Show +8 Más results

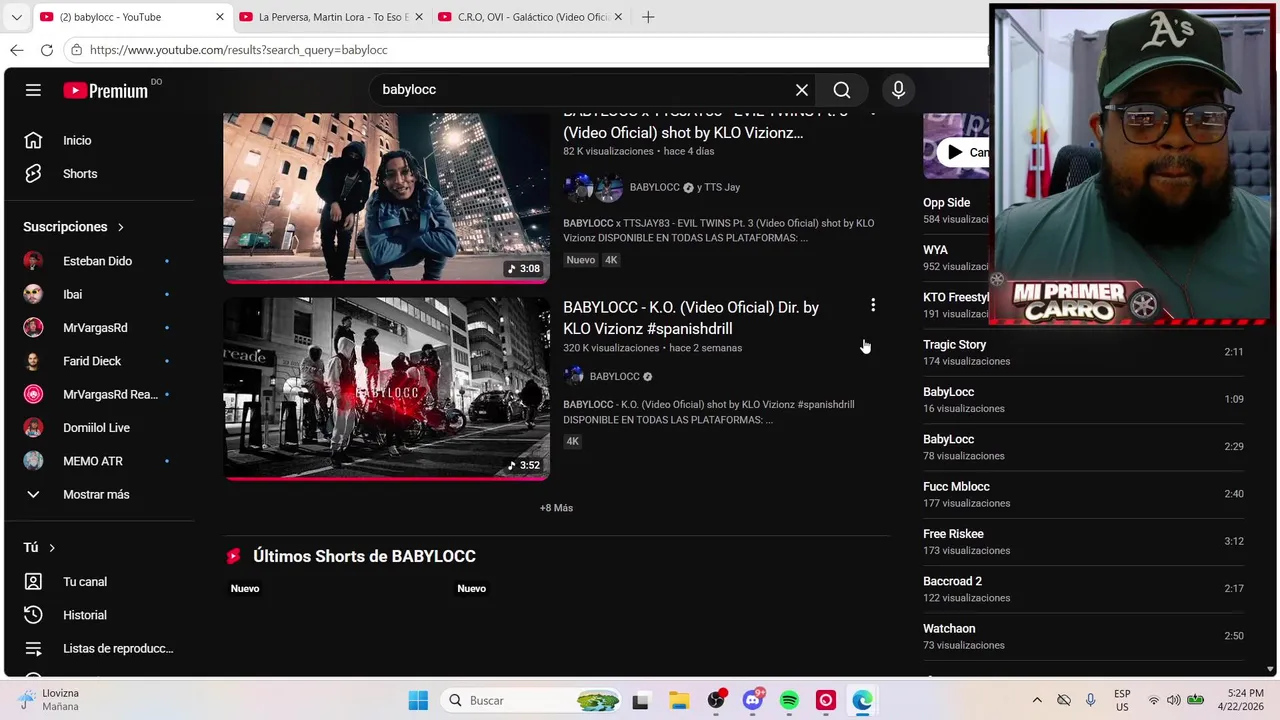556,508
